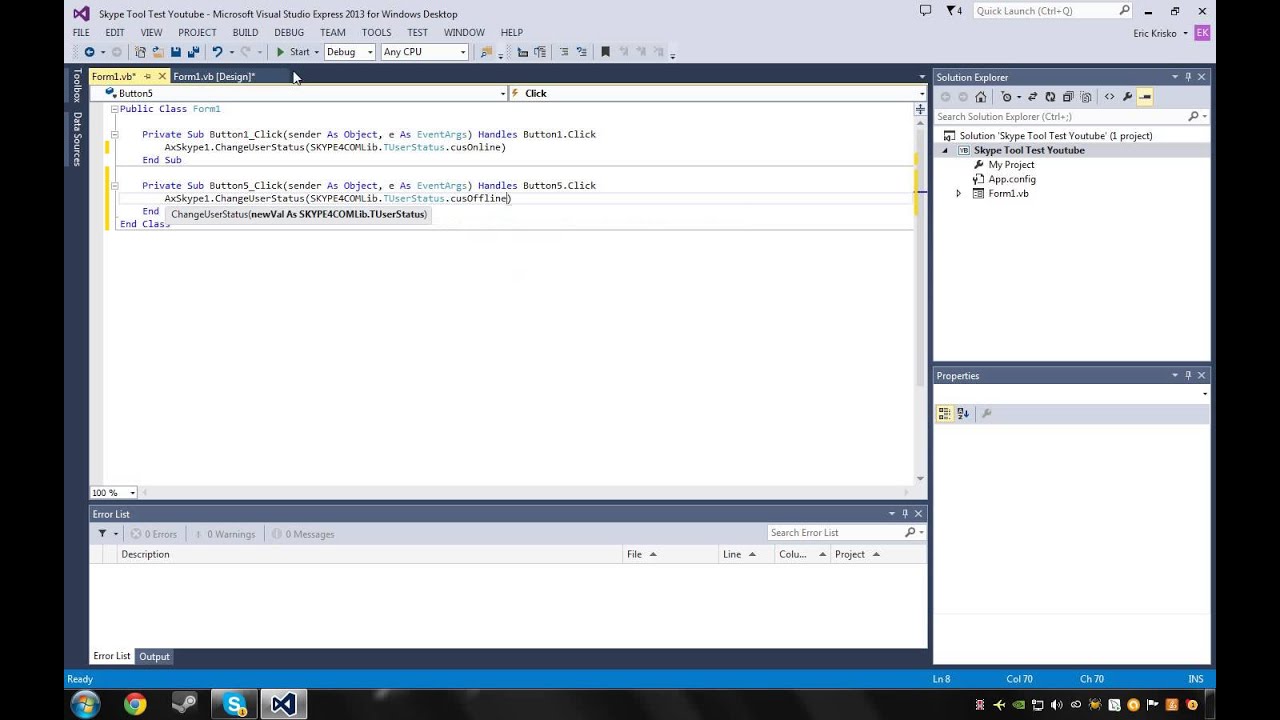Collapse the Skype Tool Test Youtube project node

click(x=945, y=150)
